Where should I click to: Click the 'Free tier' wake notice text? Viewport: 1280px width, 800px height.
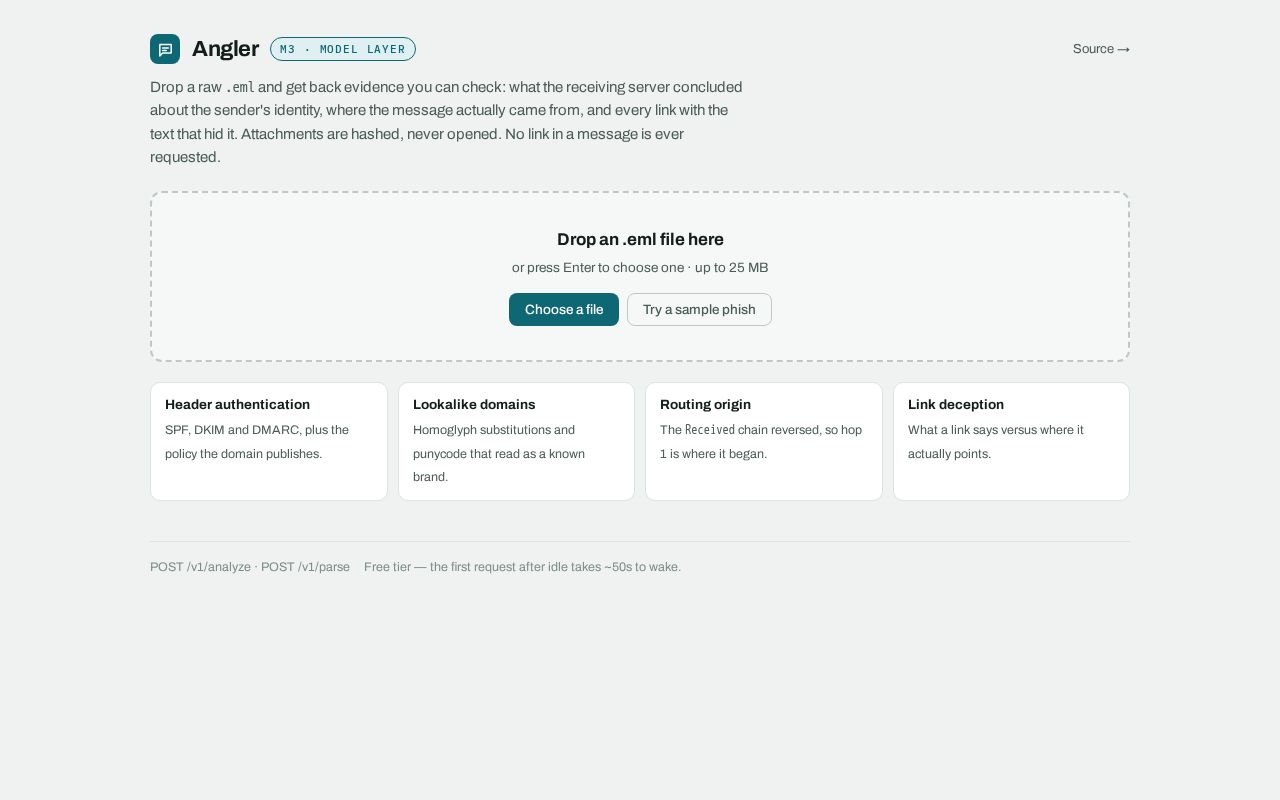[522, 567]
